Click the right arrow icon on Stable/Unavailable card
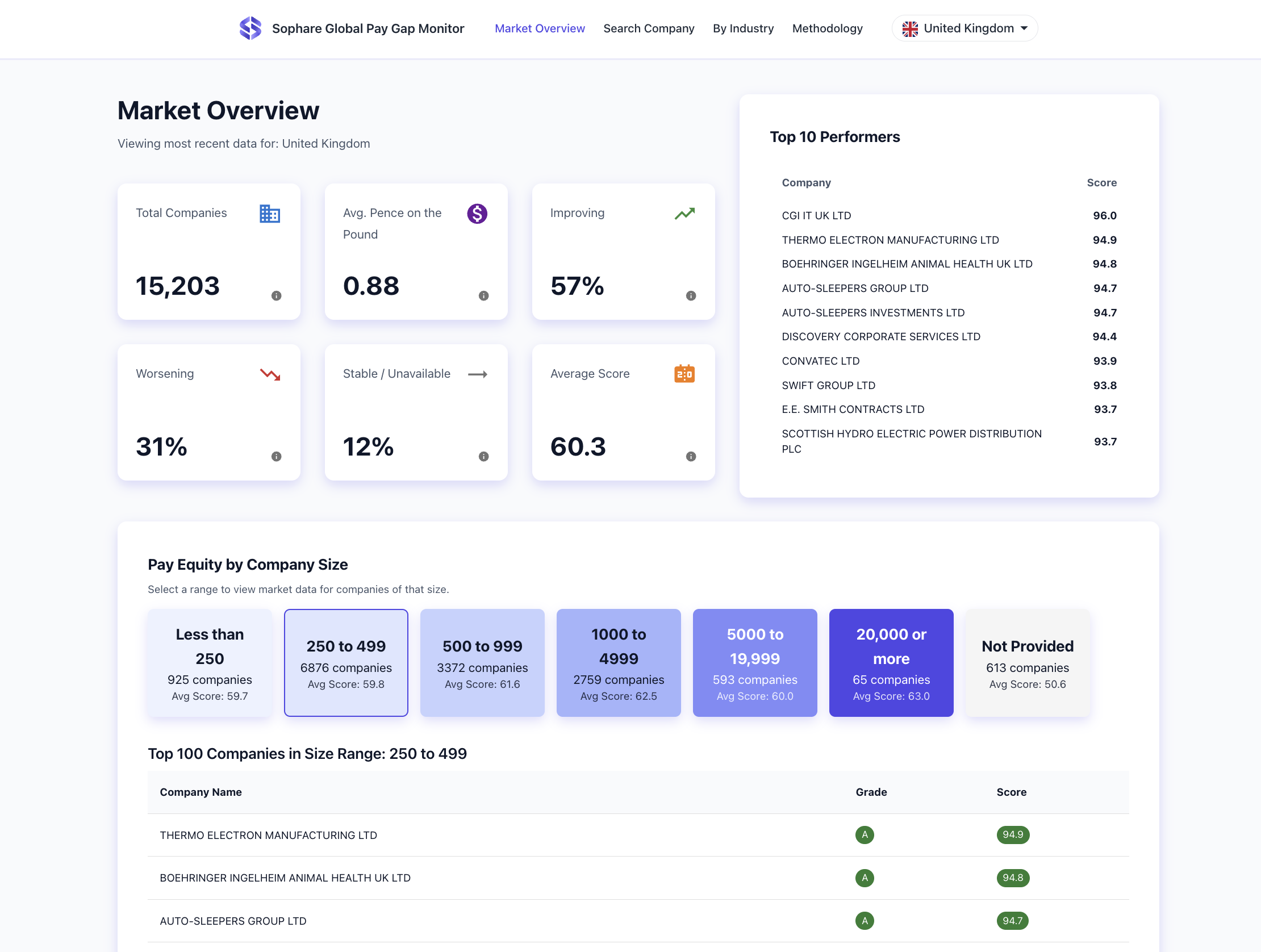Image resolution: width=1261 pixels, height=952 pixels. [478, 374]
